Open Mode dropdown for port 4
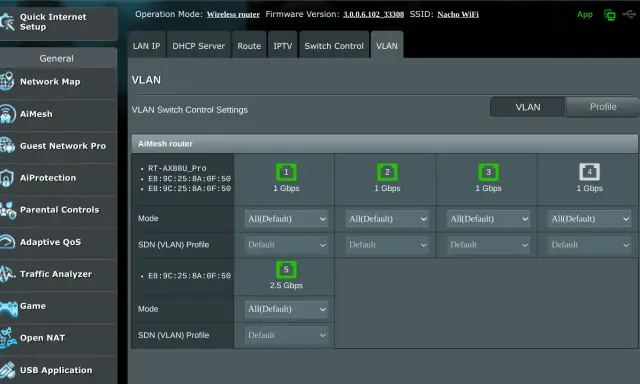The image size is (640, 384). [589, 219]
